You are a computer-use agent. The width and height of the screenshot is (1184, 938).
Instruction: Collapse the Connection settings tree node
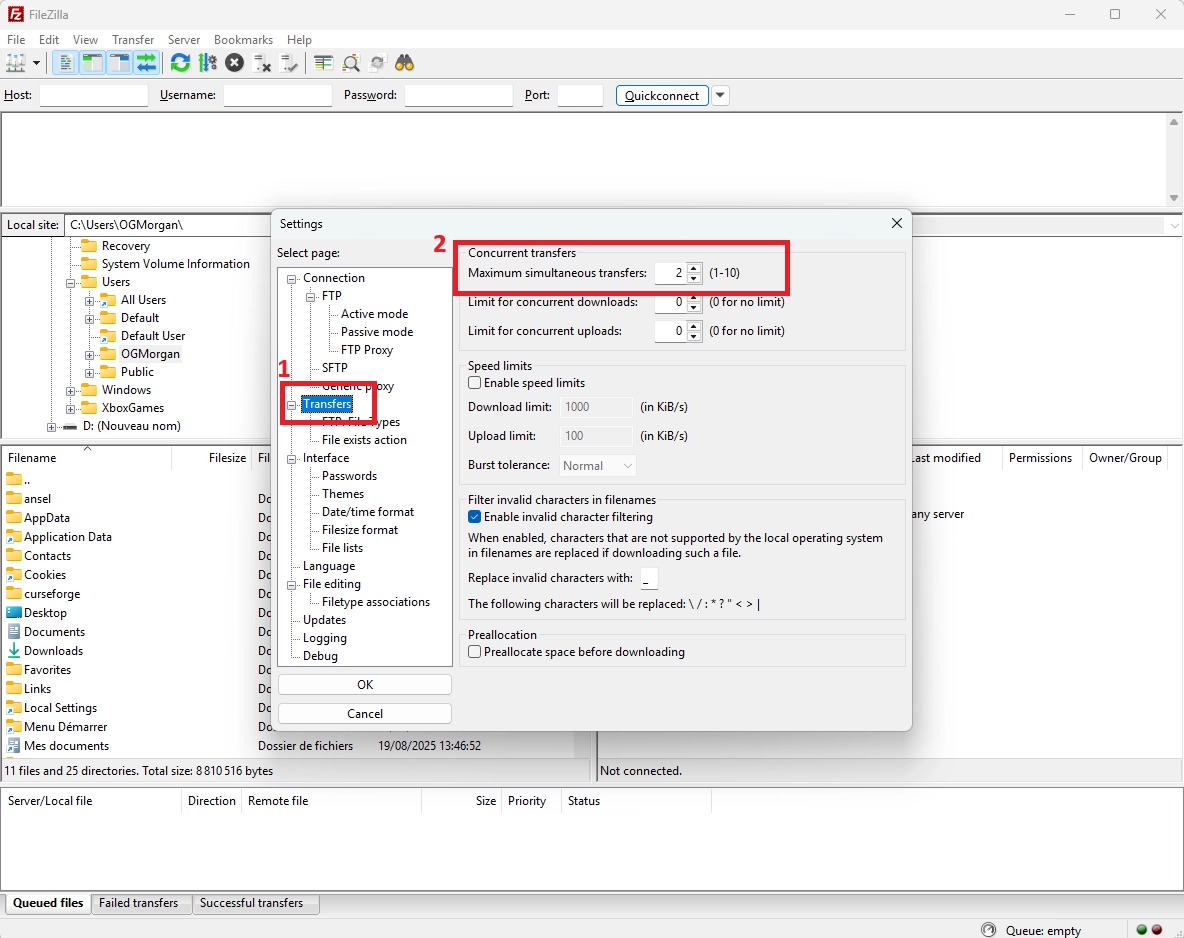click(291, 279)
